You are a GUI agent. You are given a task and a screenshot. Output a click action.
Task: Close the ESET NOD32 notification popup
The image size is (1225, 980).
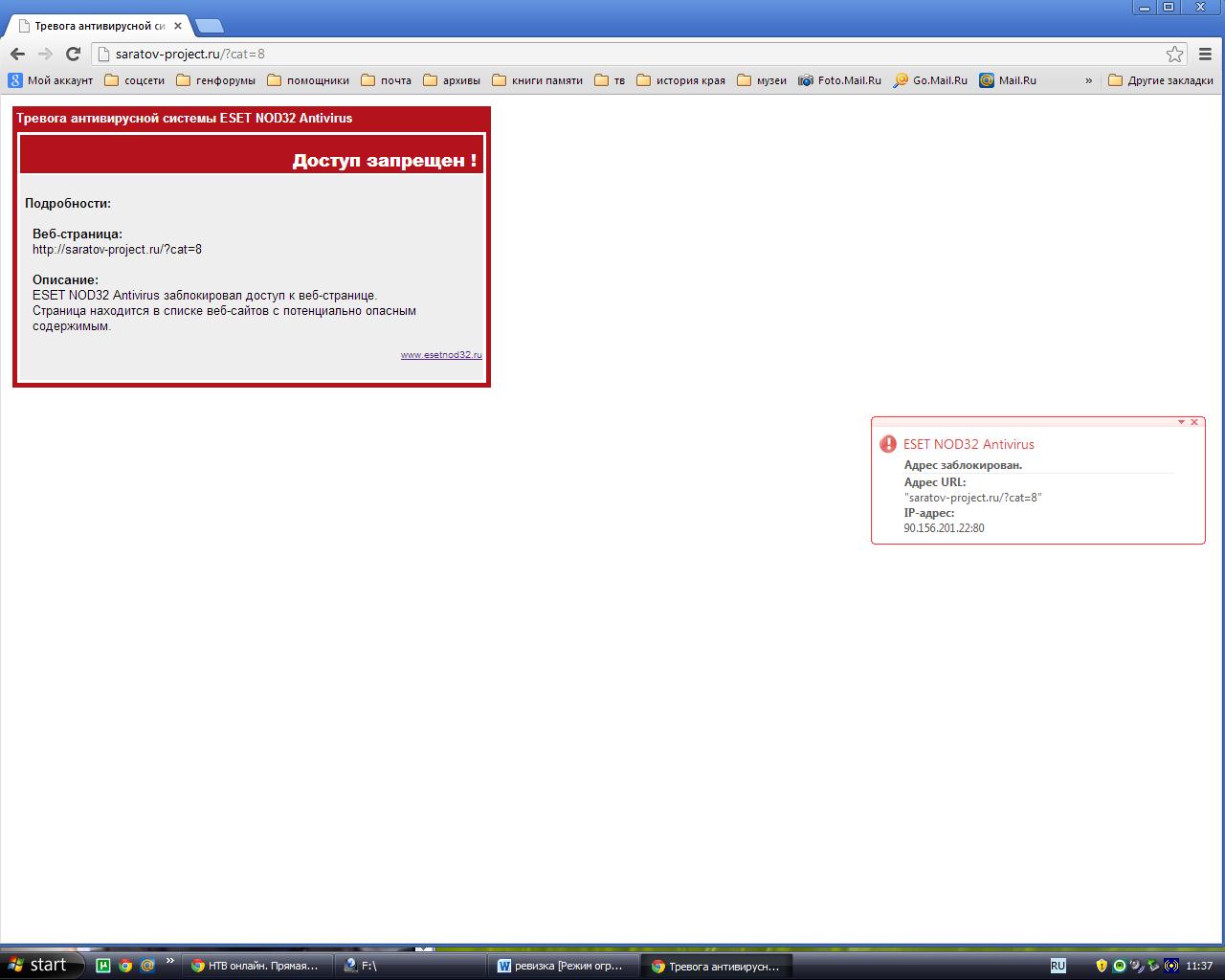[x=1194, y=422]
